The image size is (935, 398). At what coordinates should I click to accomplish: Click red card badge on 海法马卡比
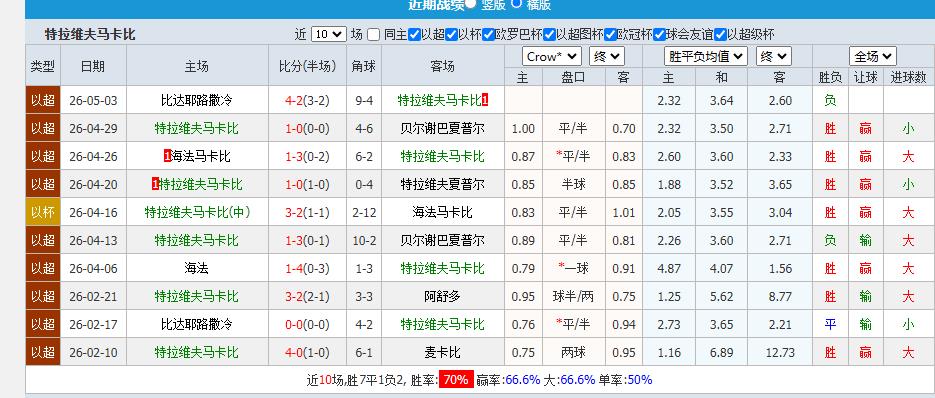(167, 156)
